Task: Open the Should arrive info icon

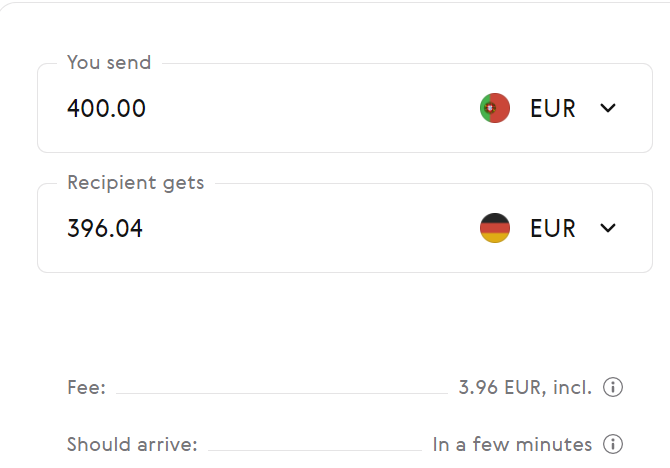Action: 614,444
